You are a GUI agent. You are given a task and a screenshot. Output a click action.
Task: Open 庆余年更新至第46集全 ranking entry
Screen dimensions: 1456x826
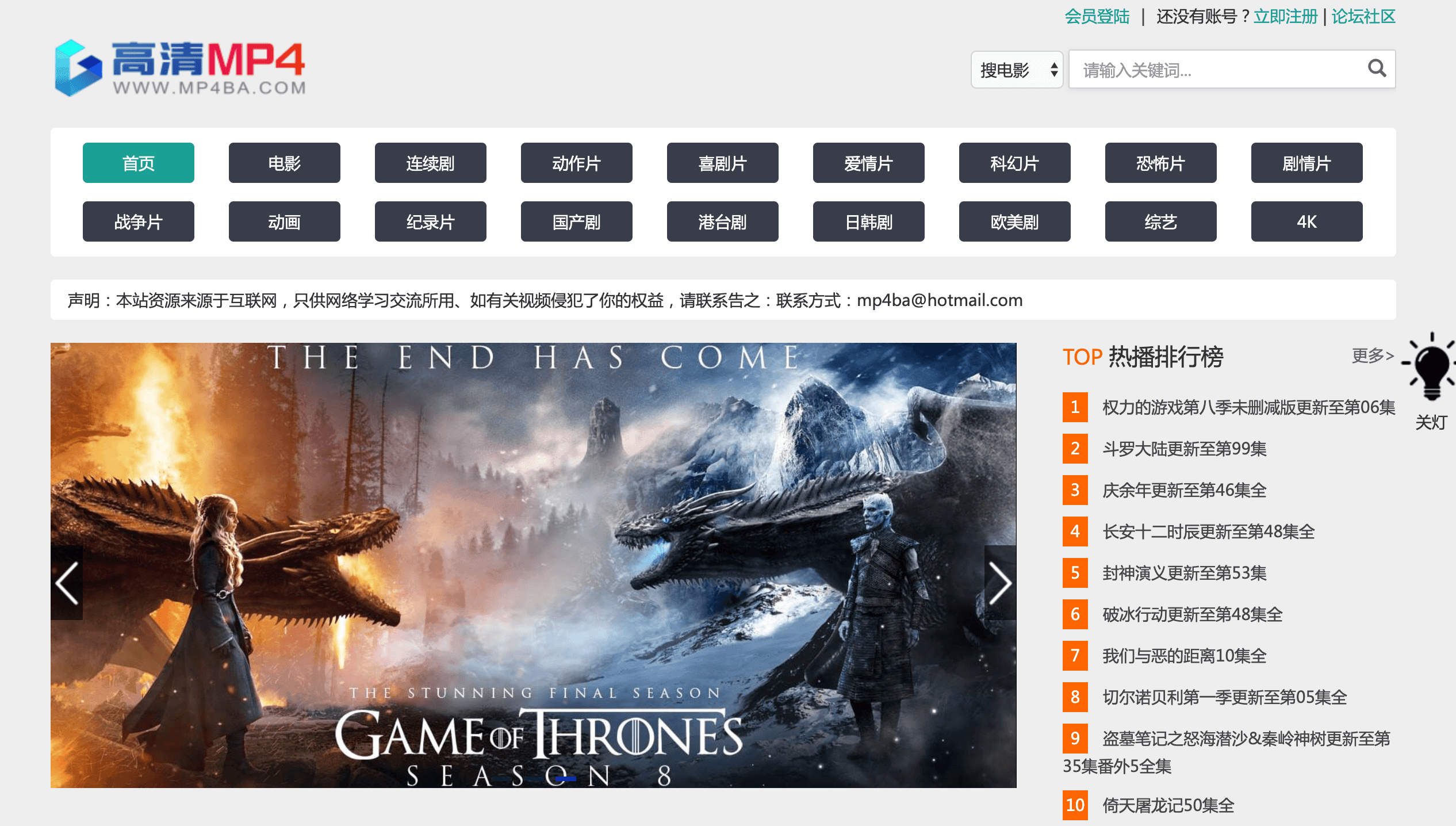[1184, 490]
